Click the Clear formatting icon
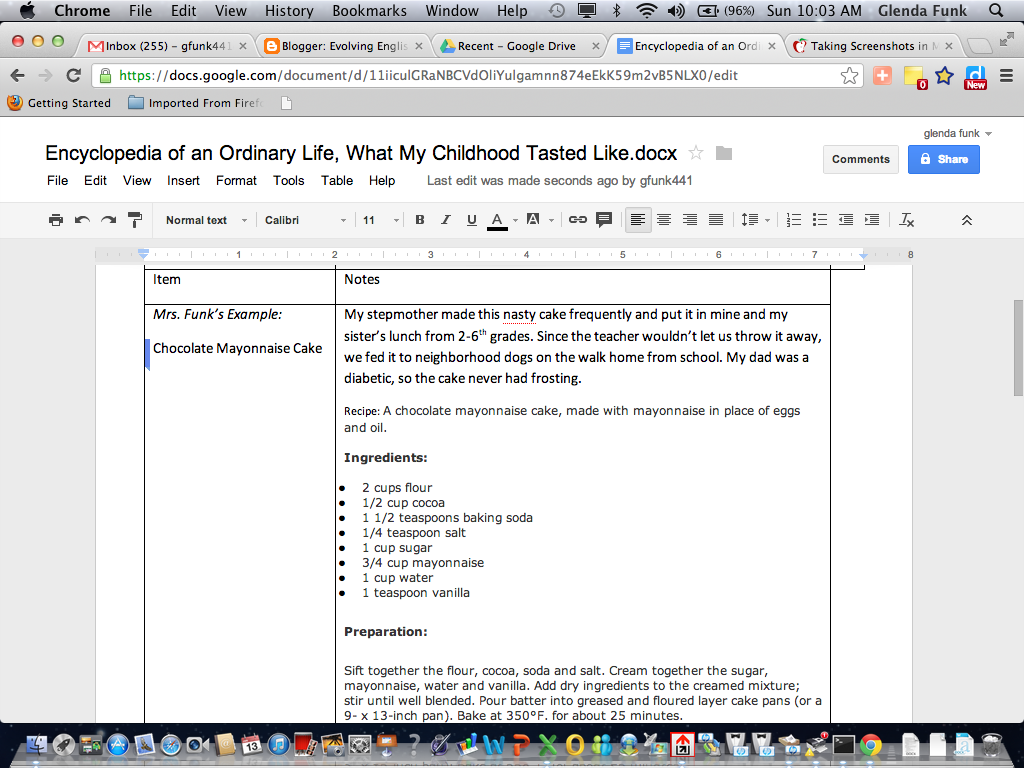Viewport: 1024px width, 768px height. [906, 219]
